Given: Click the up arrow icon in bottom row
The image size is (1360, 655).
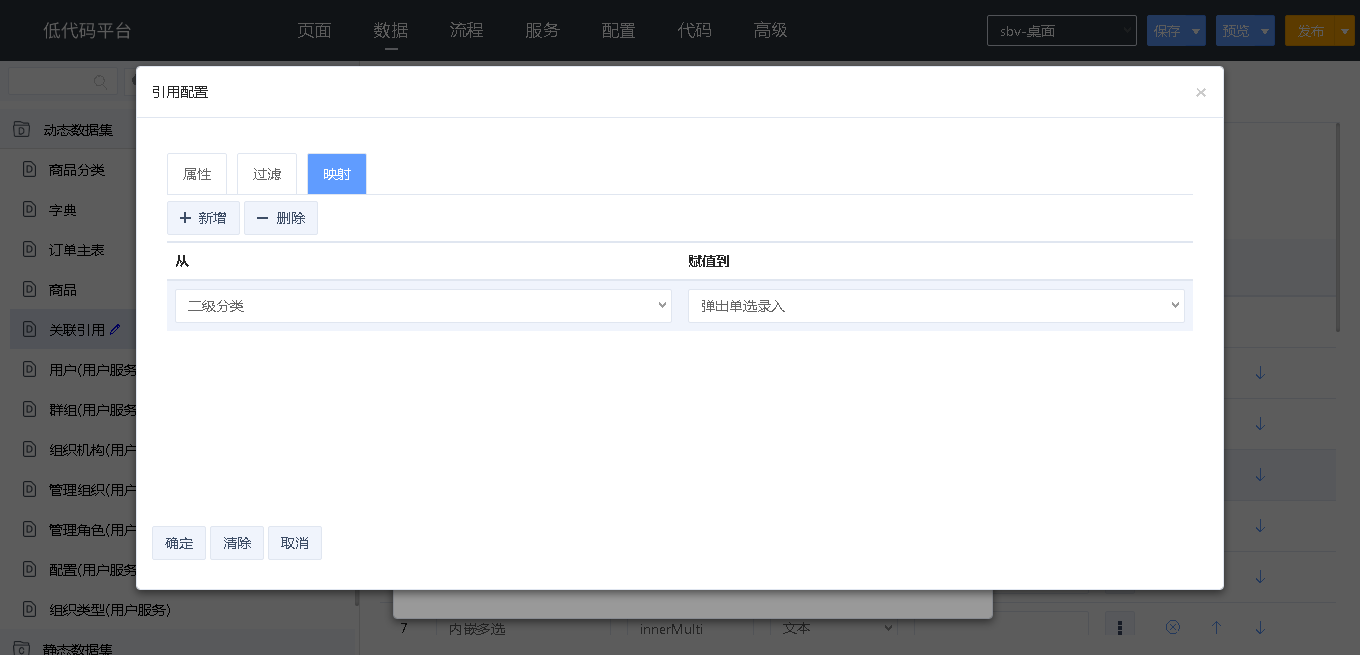Looking at the screenshot, I should pyautogui.click(x=1217, y=627).
